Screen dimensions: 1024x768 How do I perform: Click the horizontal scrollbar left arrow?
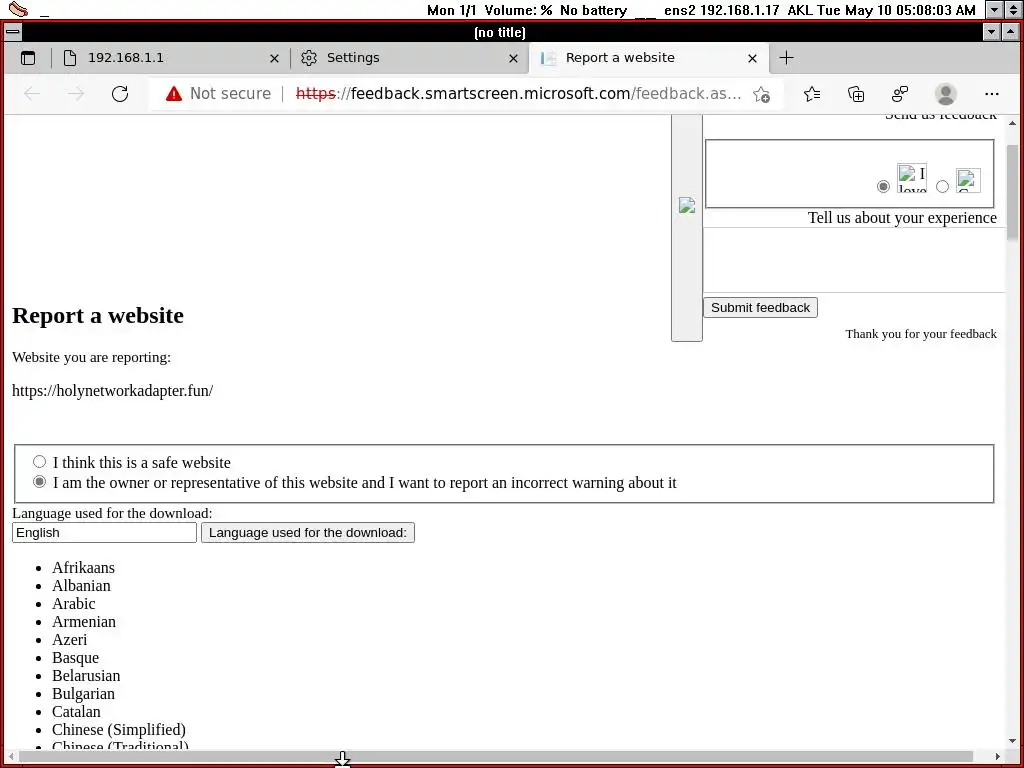11,756
